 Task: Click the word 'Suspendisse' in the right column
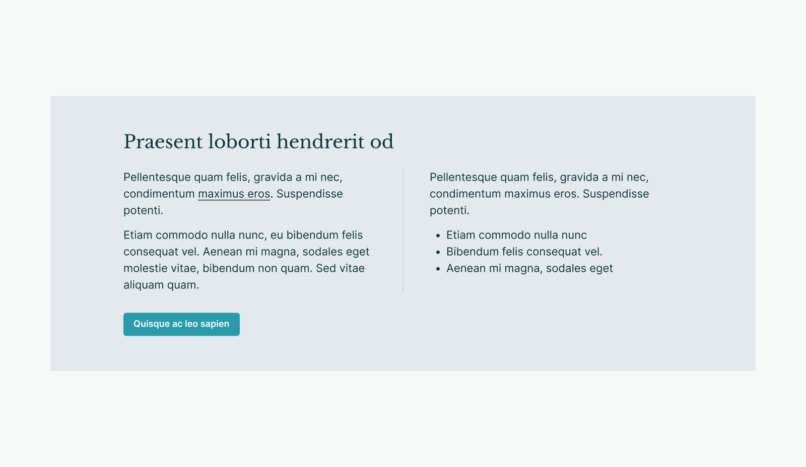616,194
